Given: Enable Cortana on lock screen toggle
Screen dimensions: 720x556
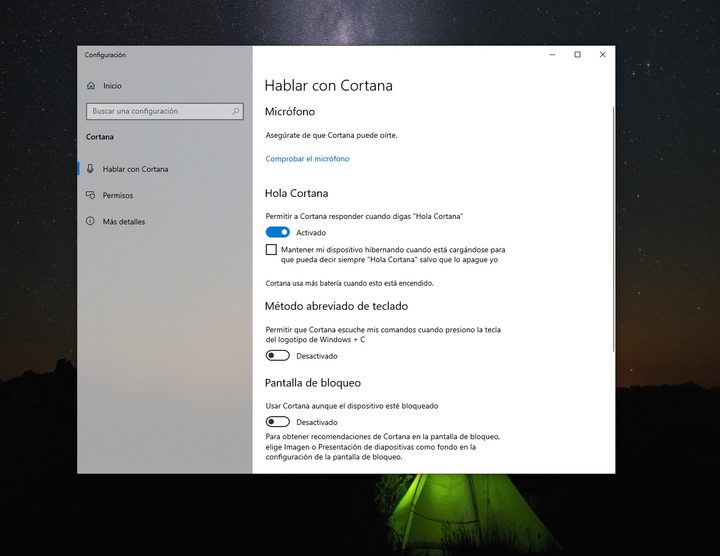Looking at the screenshot, I should click(x=277, y=422).
